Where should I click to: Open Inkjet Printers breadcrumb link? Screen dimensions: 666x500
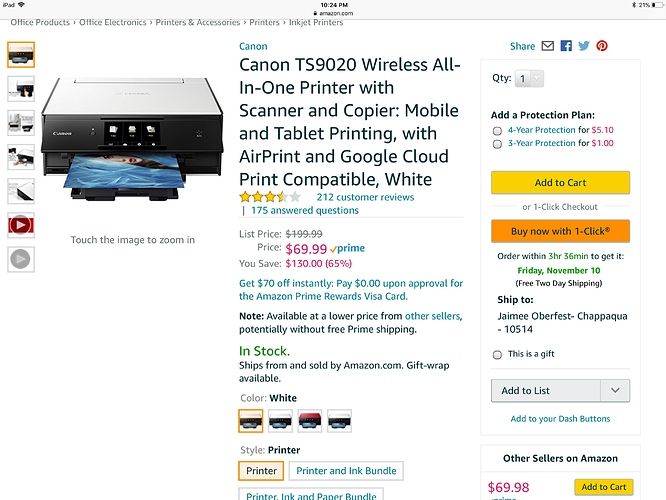(316, 22)
